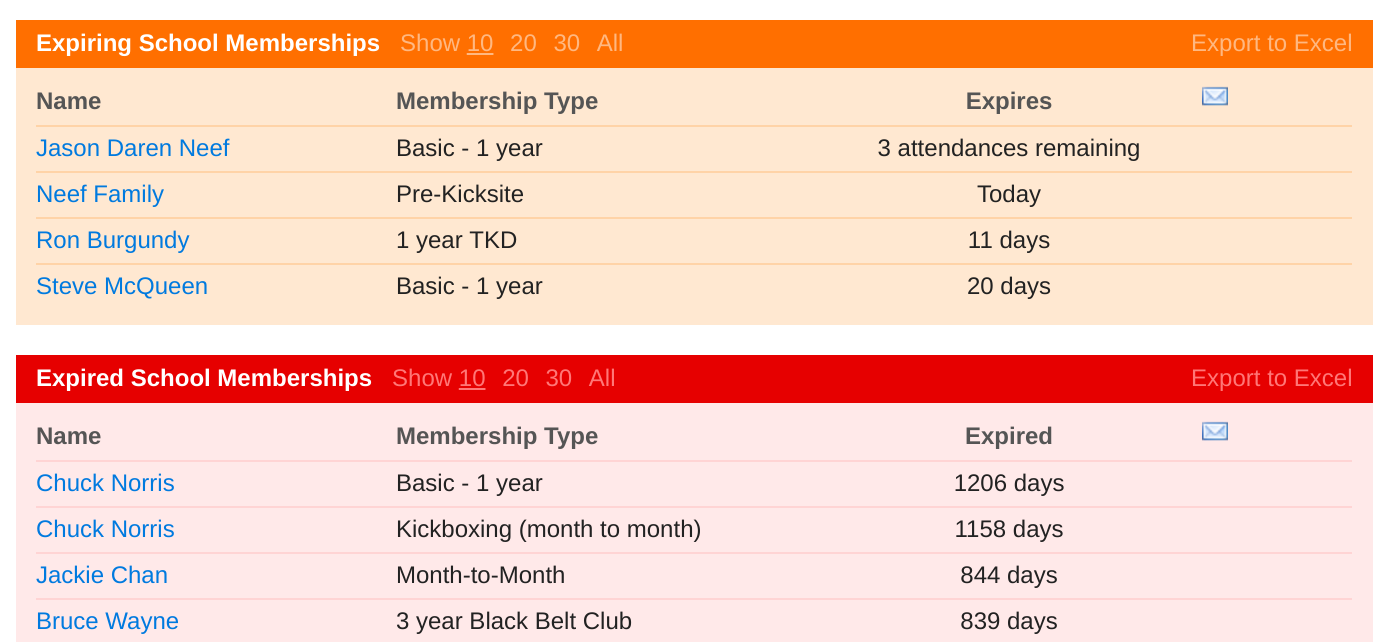Show 30 expired memberships

(558, 379)
